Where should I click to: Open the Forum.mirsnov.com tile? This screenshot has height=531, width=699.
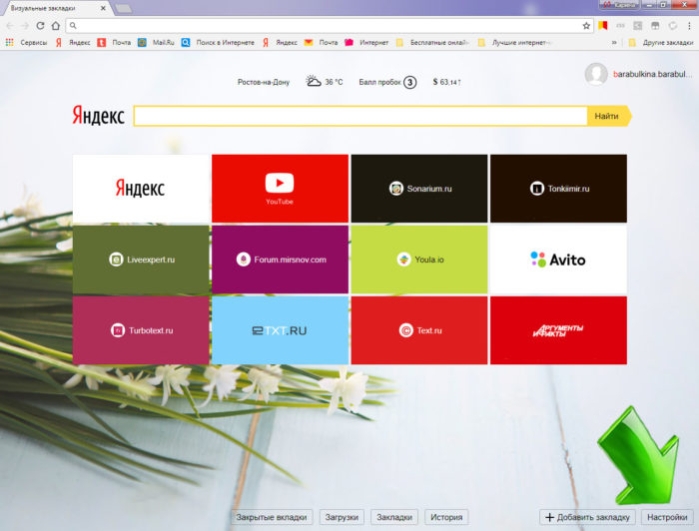coord(280,259)
